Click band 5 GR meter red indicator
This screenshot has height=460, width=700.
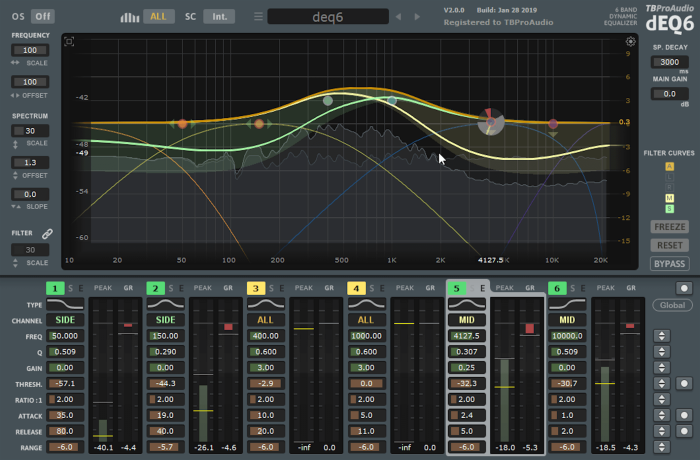tap(530, 328)
